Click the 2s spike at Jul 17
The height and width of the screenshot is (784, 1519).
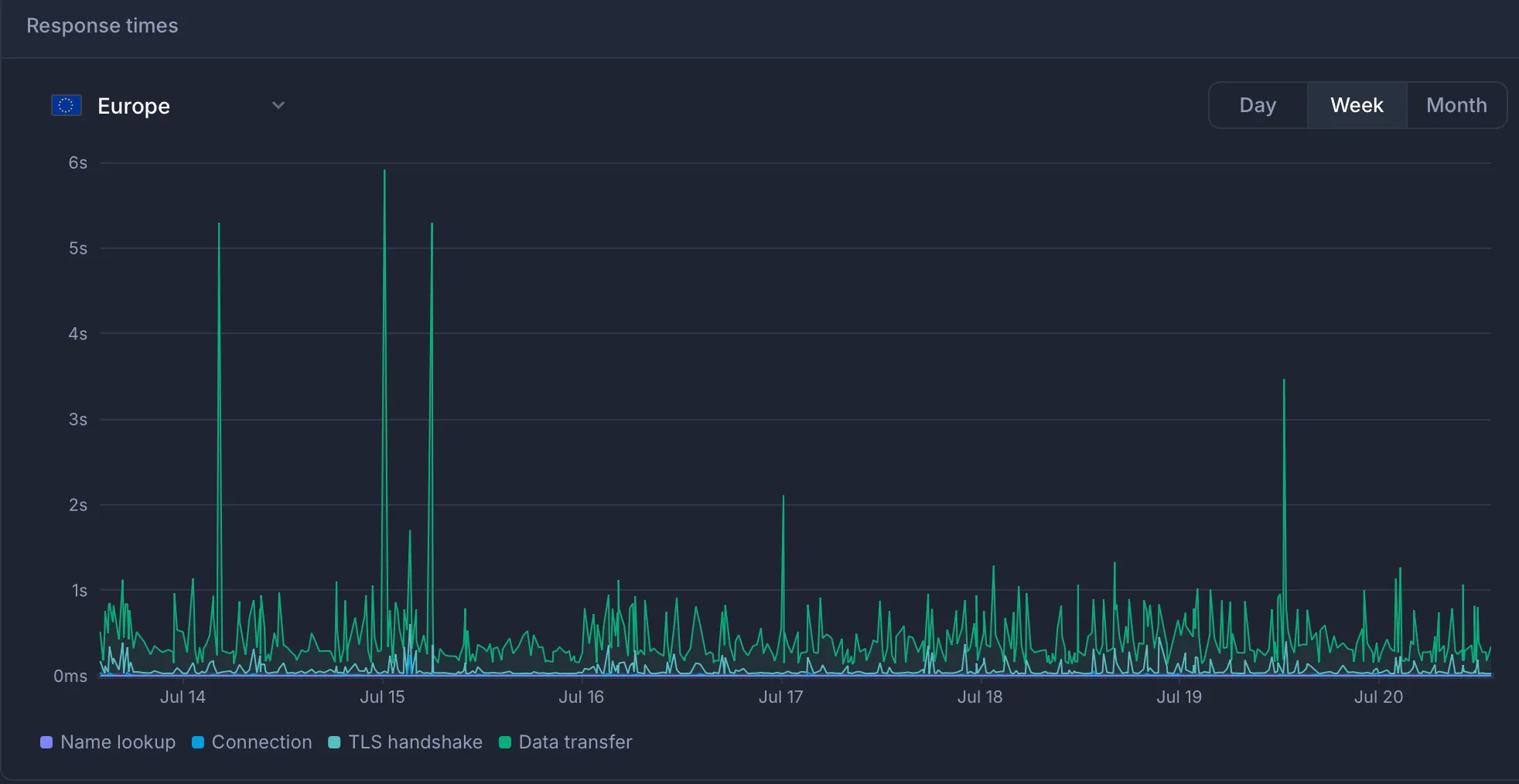click(x=783, y=497)
